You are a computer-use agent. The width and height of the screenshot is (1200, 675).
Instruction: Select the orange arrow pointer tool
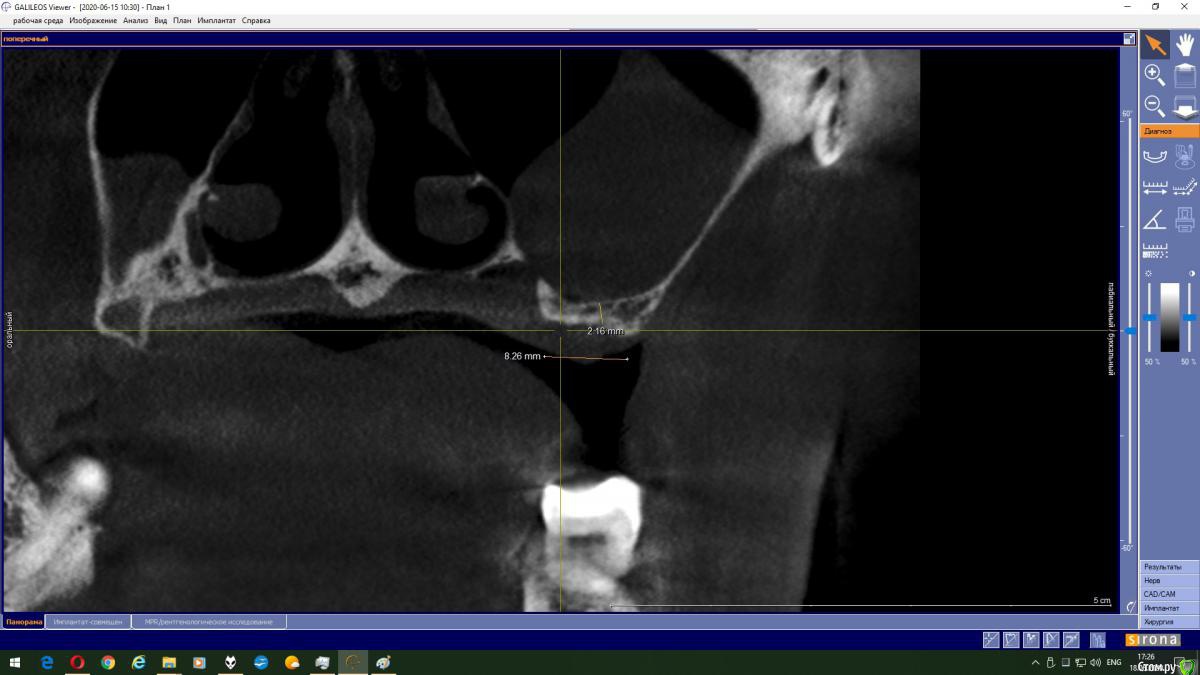[x=1155, y=45]
